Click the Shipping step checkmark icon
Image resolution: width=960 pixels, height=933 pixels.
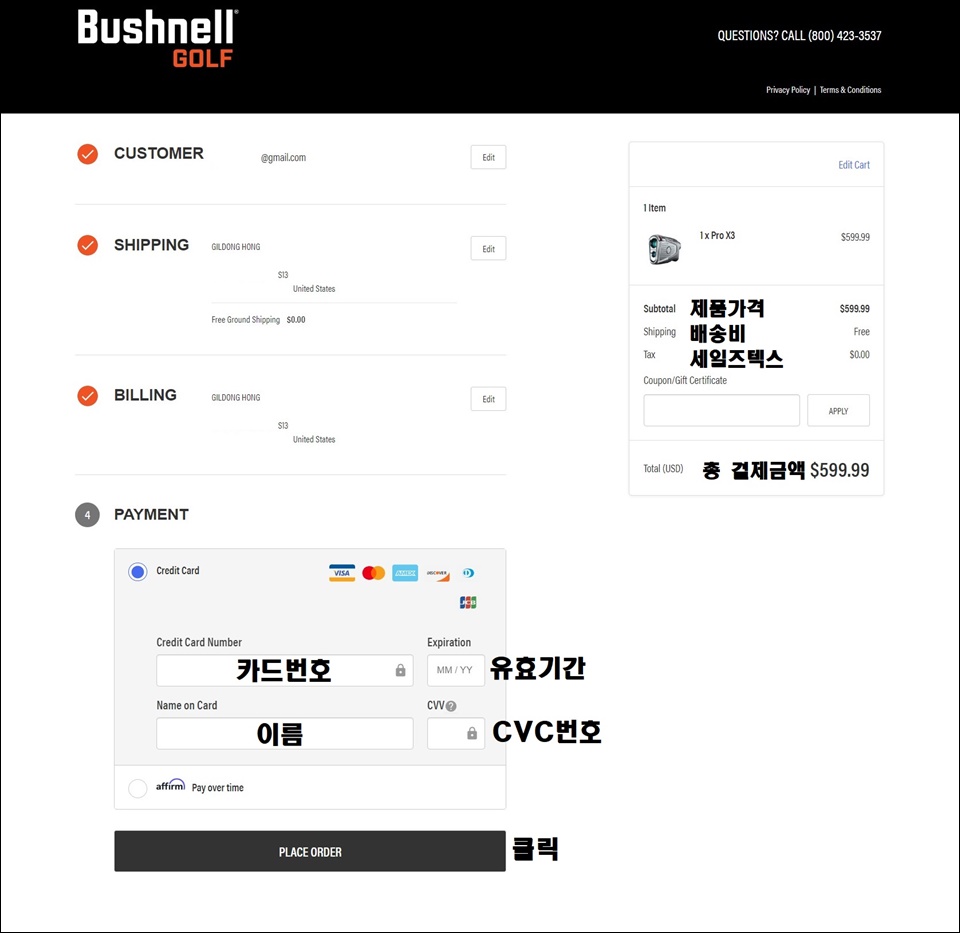pyautogui.click(x=88, y=245)
